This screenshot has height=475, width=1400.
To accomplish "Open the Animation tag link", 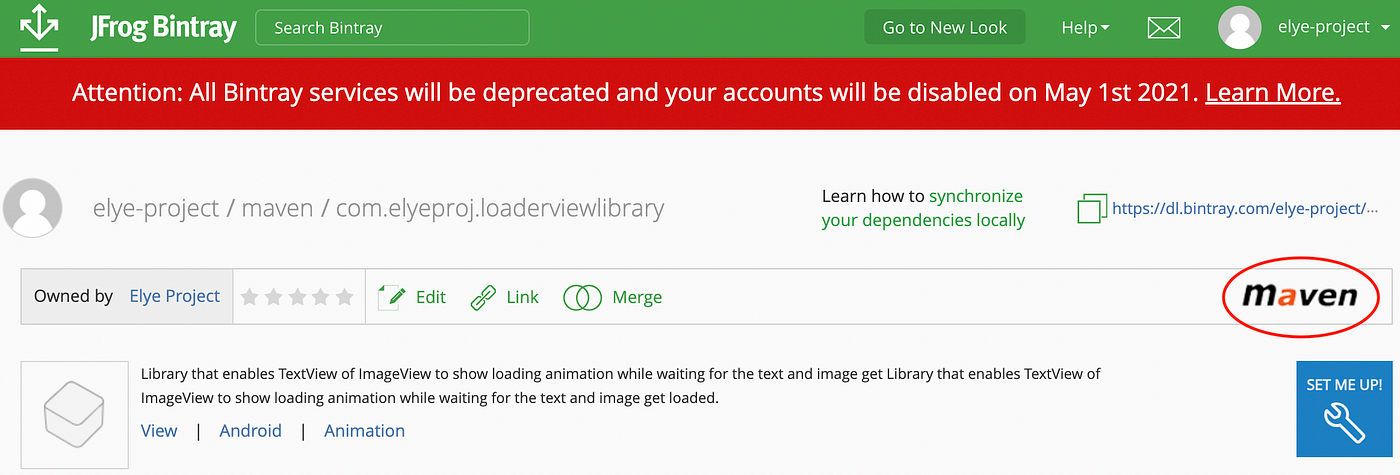I will click(365, 431).
